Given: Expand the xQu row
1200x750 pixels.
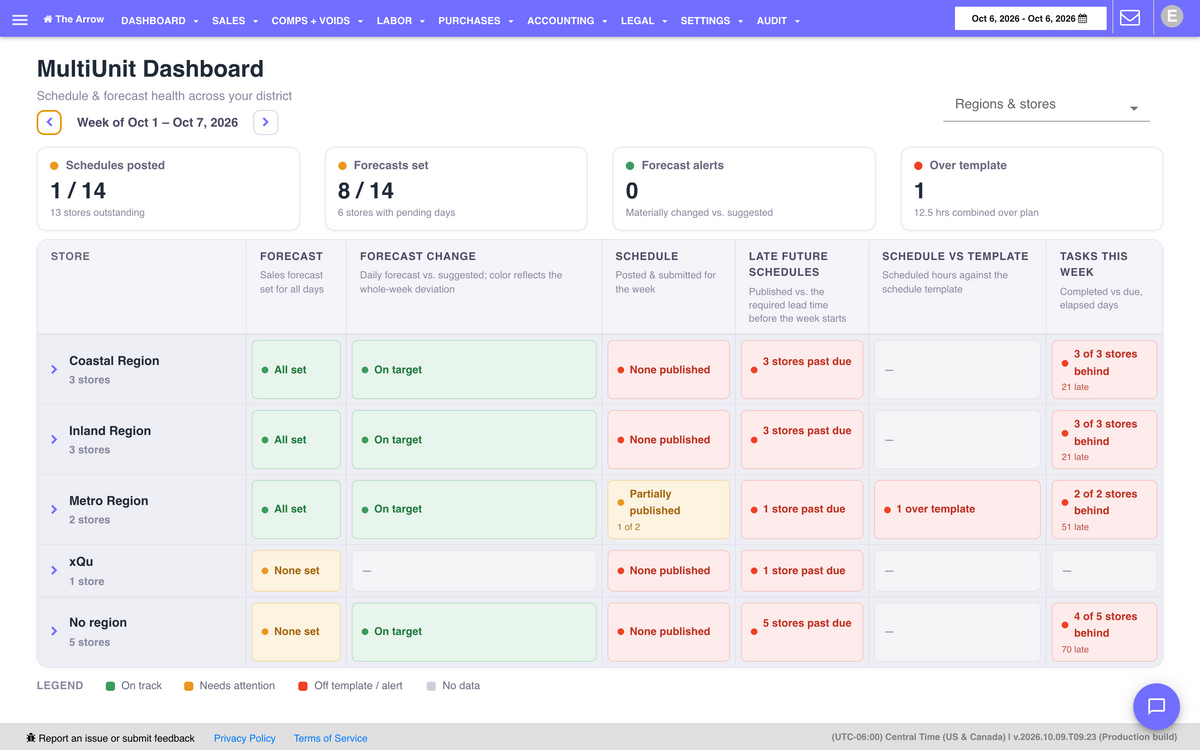Looking at the screenshot, I should click(54, 571).
